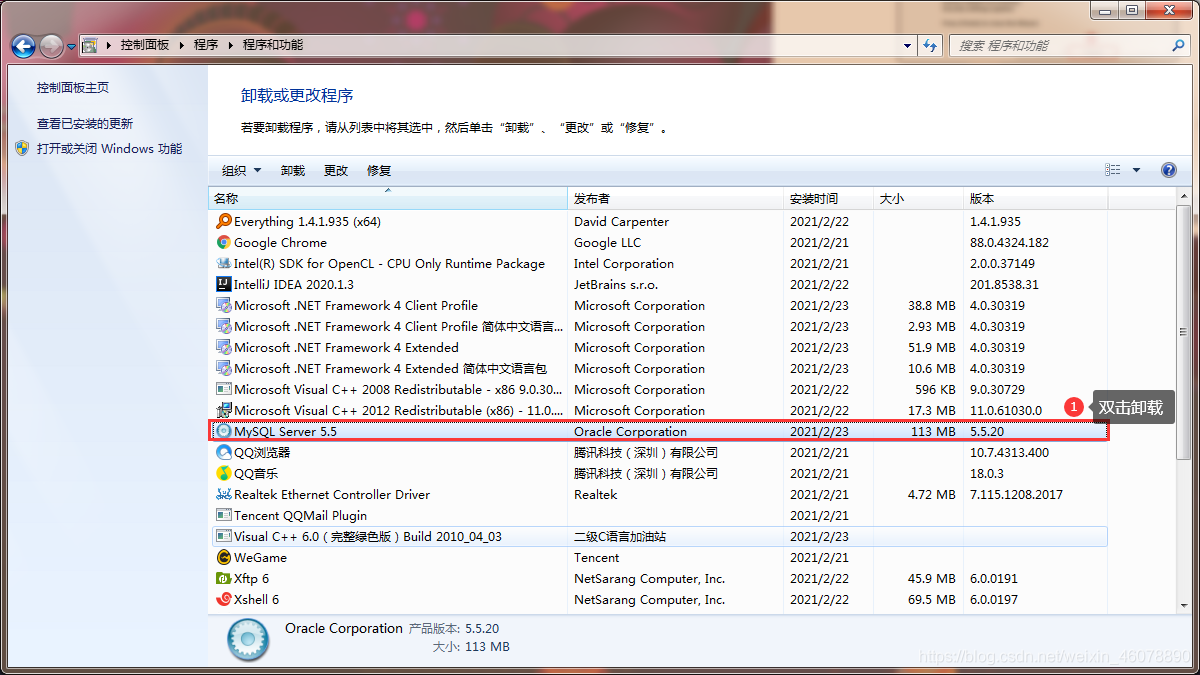
Task: Go to 程序 breadcrumb segment
Action: [206, 45]
